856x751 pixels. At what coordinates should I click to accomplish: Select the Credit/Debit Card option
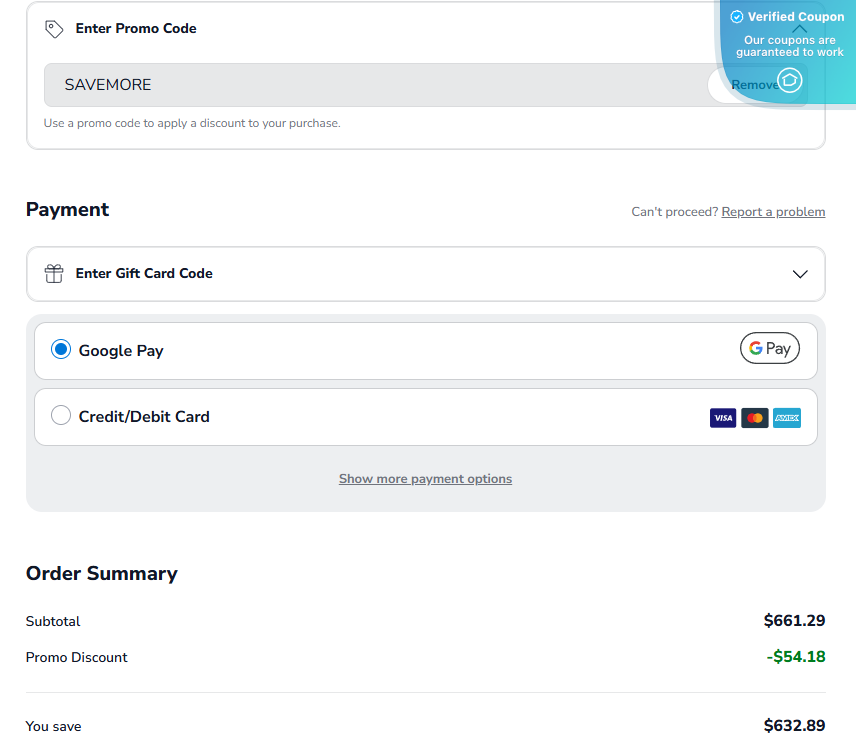point(60,417)
